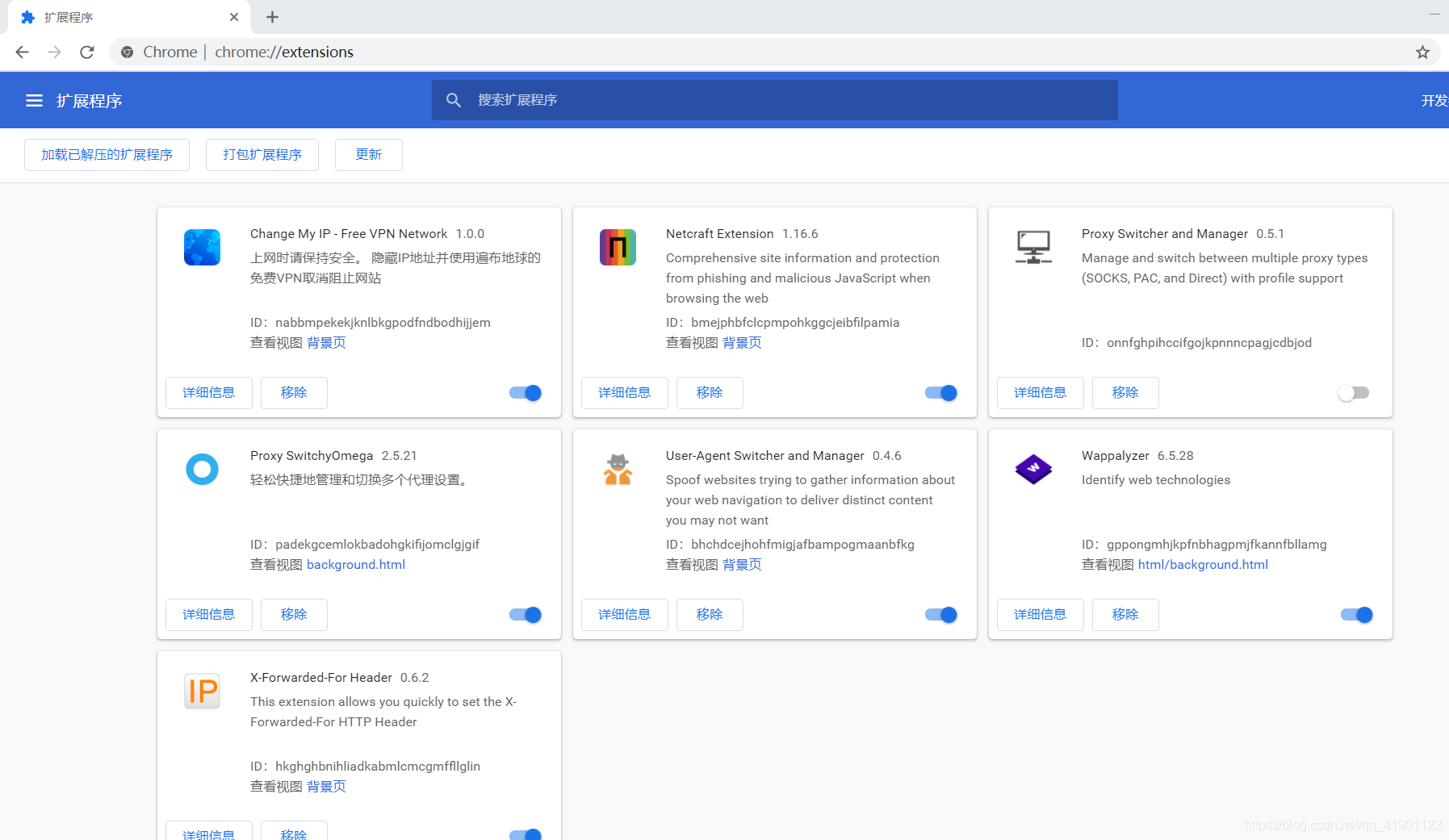Click the Netcraft Extension 1.16.6 title
Screen dimensions: 1449x840
point(742,234)
